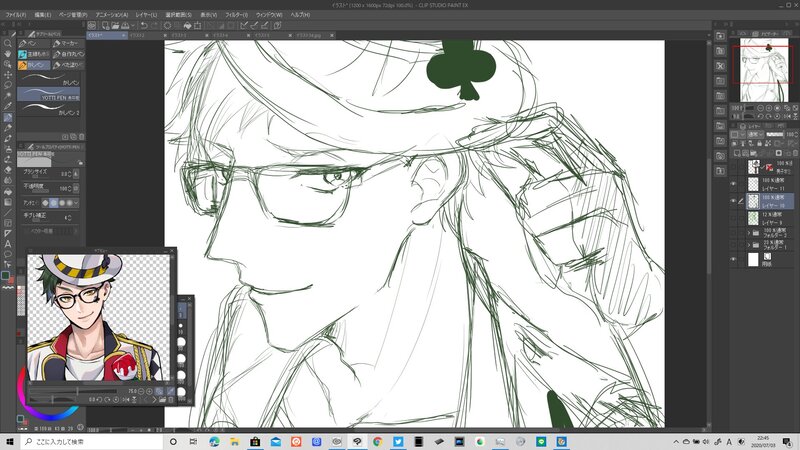800x450 pixels.
Task: Open the save dropdown arrow in command bar
Action: (133, 25)
